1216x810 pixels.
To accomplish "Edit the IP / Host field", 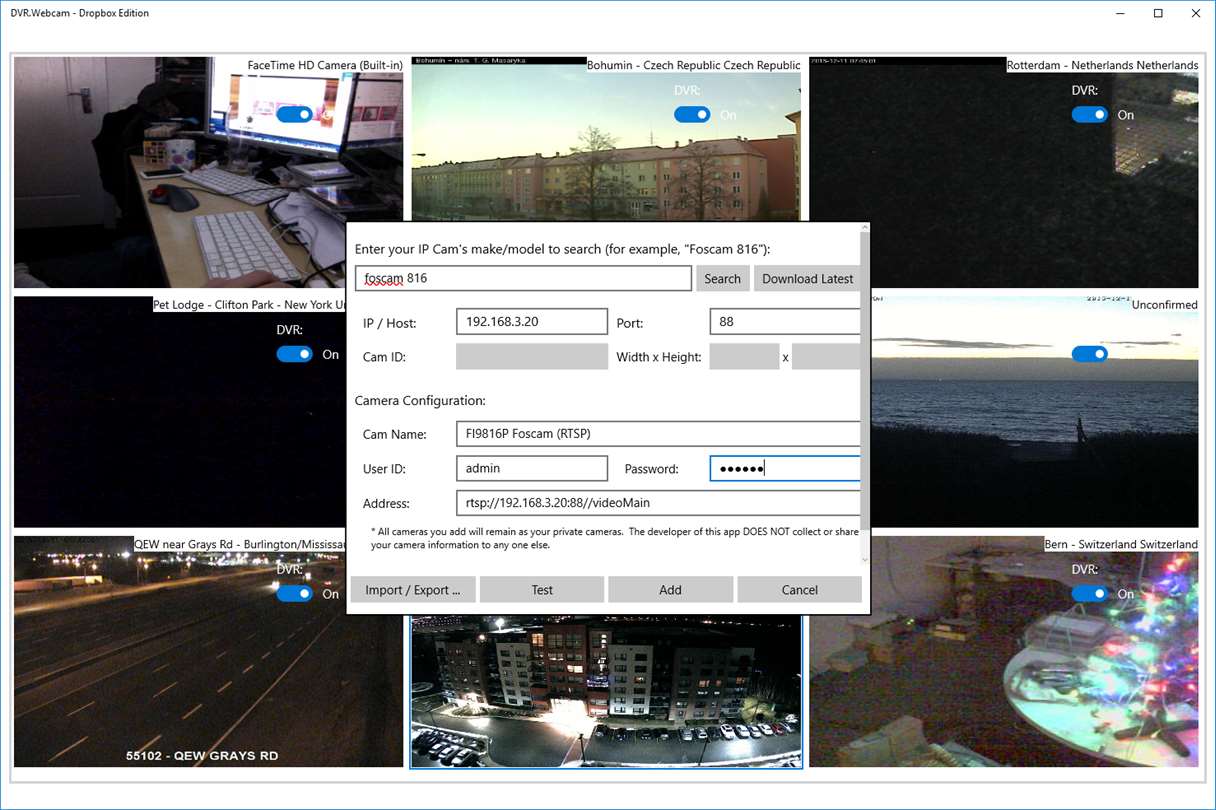I will coord(532,321).
